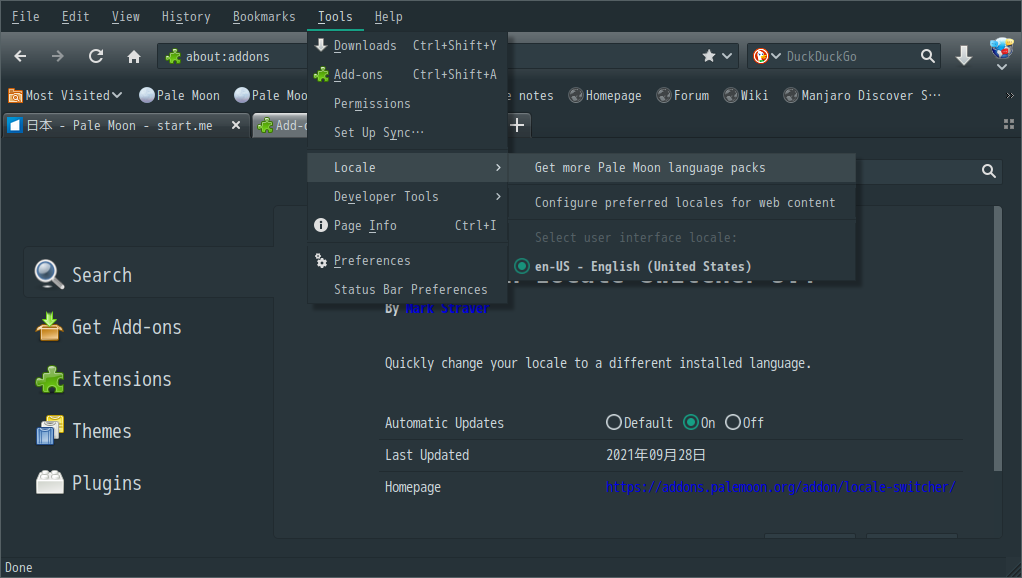1022x578 pixels.
Task: Bookmark this page with the star icon
Action: [x=708, y=56]
